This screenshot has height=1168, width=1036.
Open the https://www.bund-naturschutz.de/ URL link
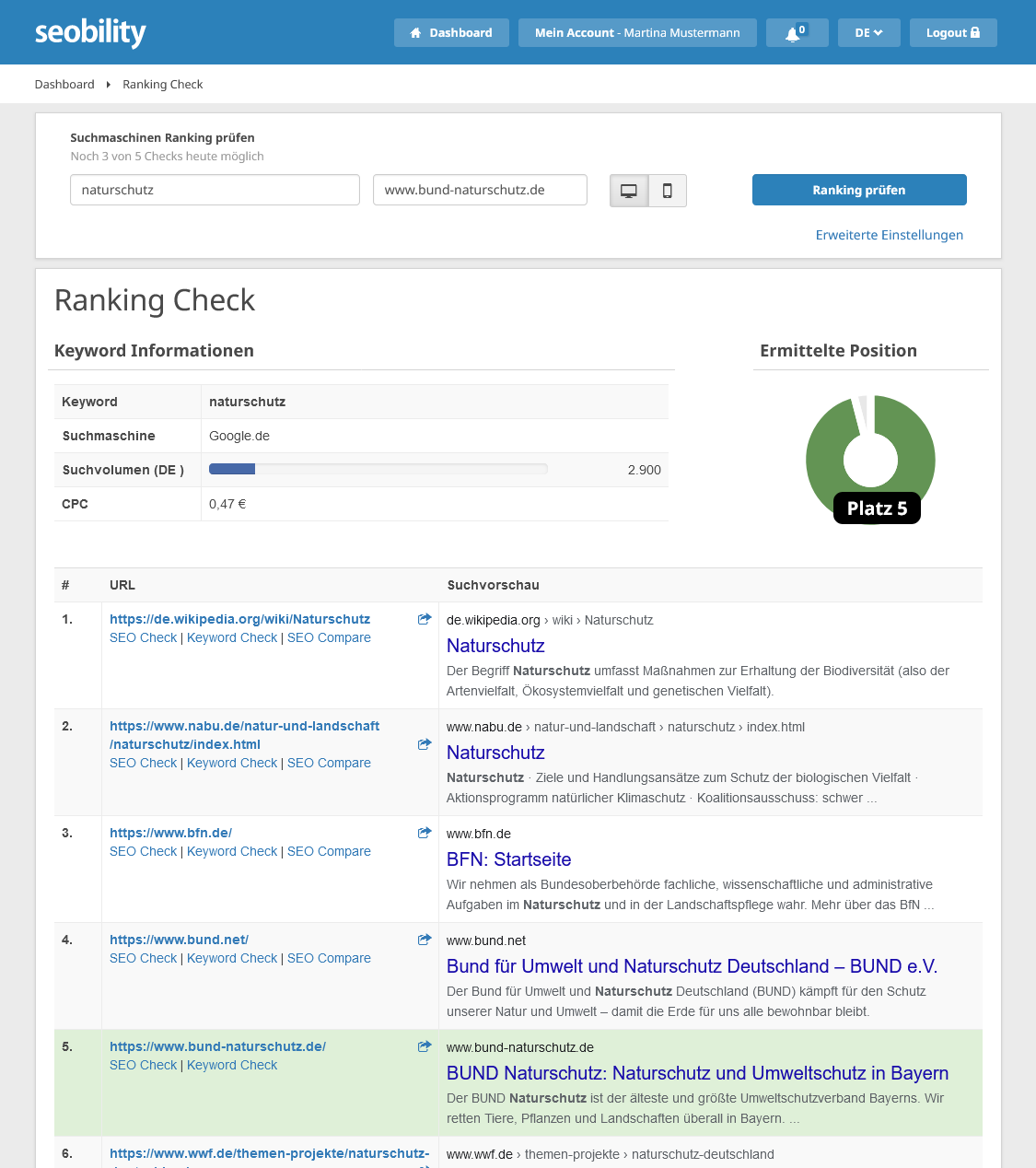coord(217,1046)
